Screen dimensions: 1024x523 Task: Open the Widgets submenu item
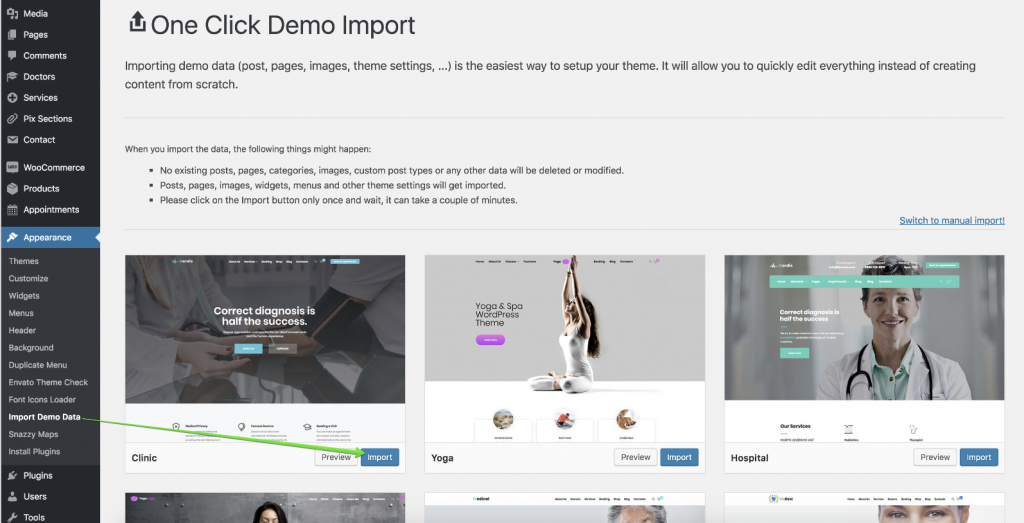point(24,296)
